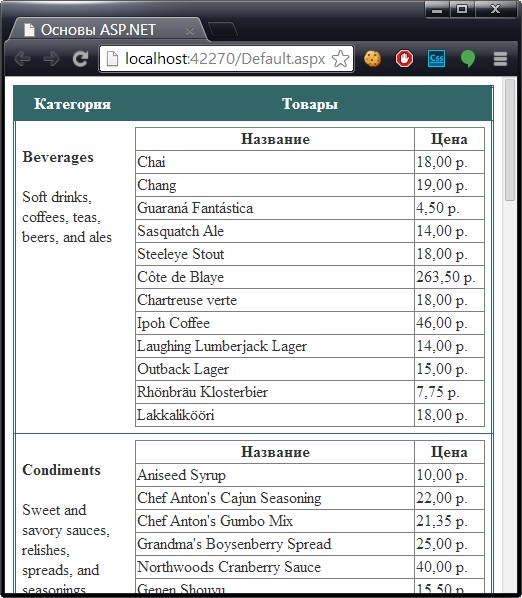The width and height of the screenshot is (522, 598).
Task: Click Chef Anton's Gumbo Mix cell
Action: [x=275, y=521]
